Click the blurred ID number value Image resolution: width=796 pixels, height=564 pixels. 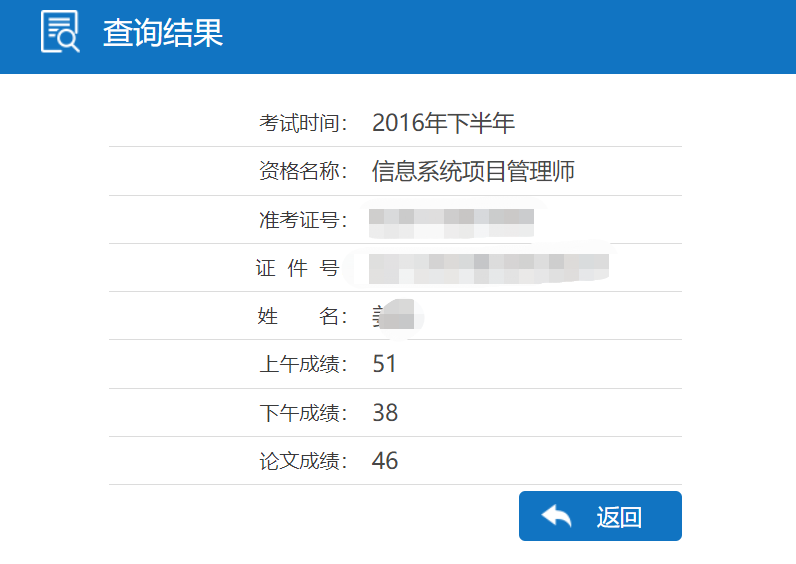pos(488,269)
